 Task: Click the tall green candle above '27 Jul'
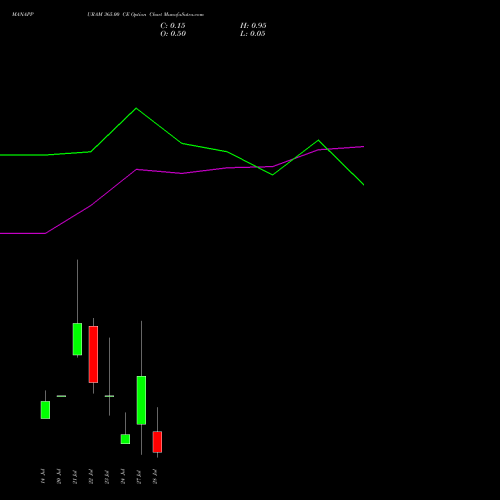pos(141,400)
